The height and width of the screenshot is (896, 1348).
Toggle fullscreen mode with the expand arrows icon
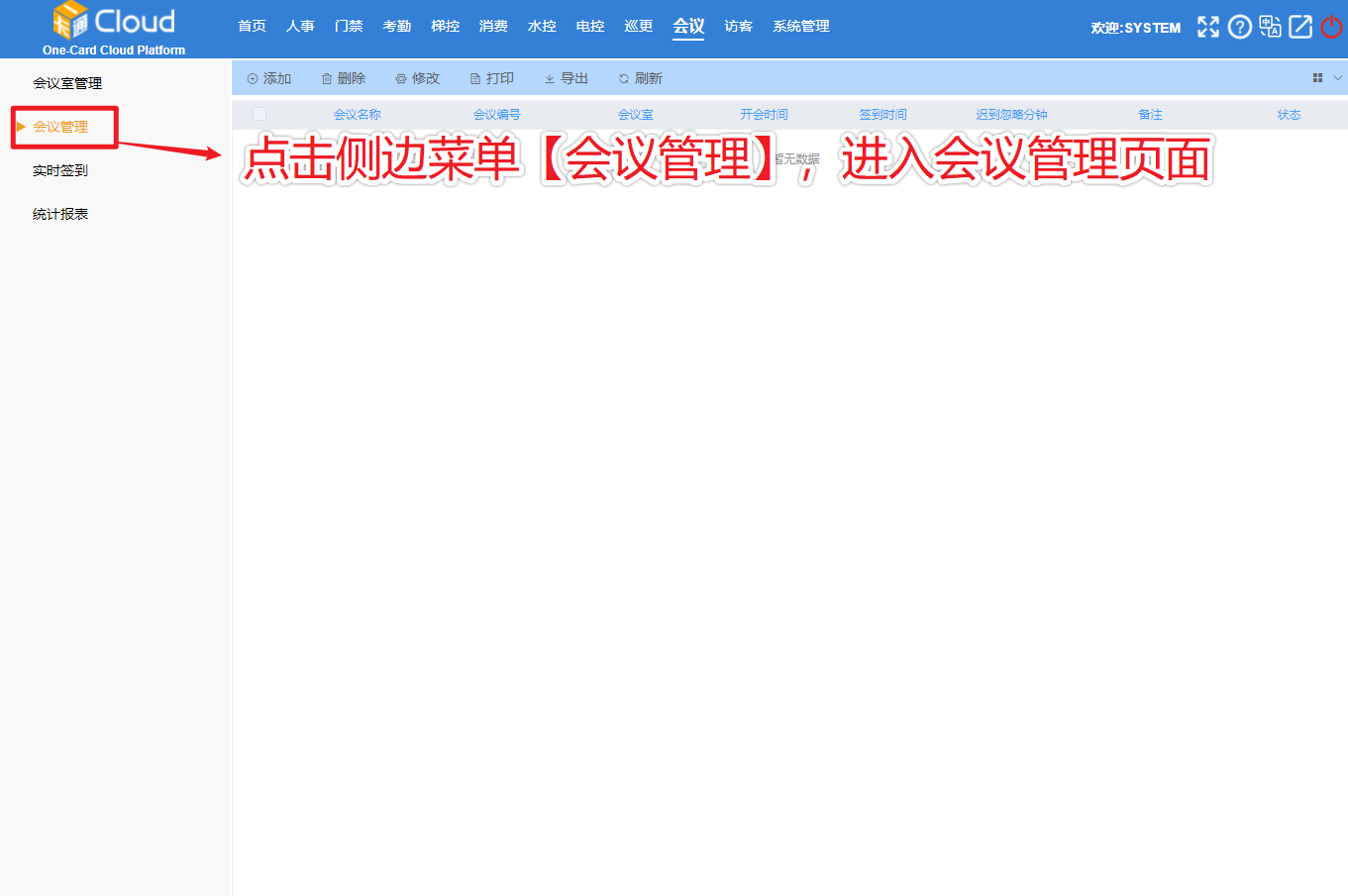point(1207,27)
